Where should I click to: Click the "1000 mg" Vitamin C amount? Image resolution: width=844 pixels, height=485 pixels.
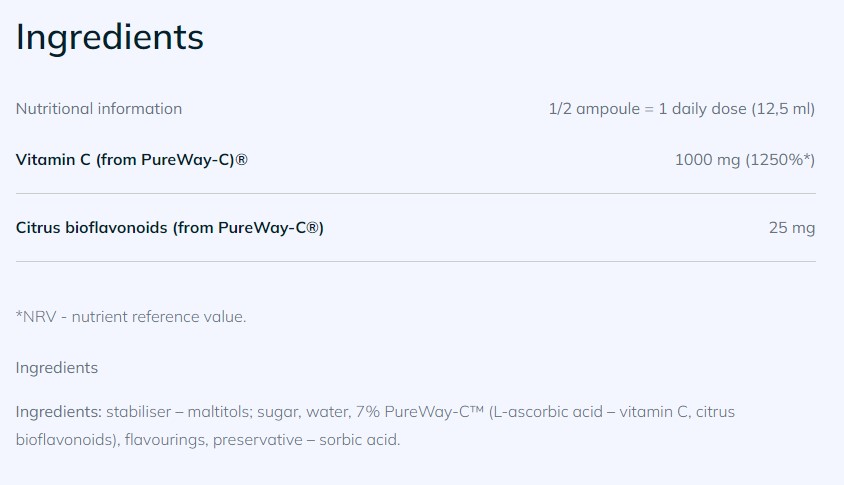[x=707, y=159]
